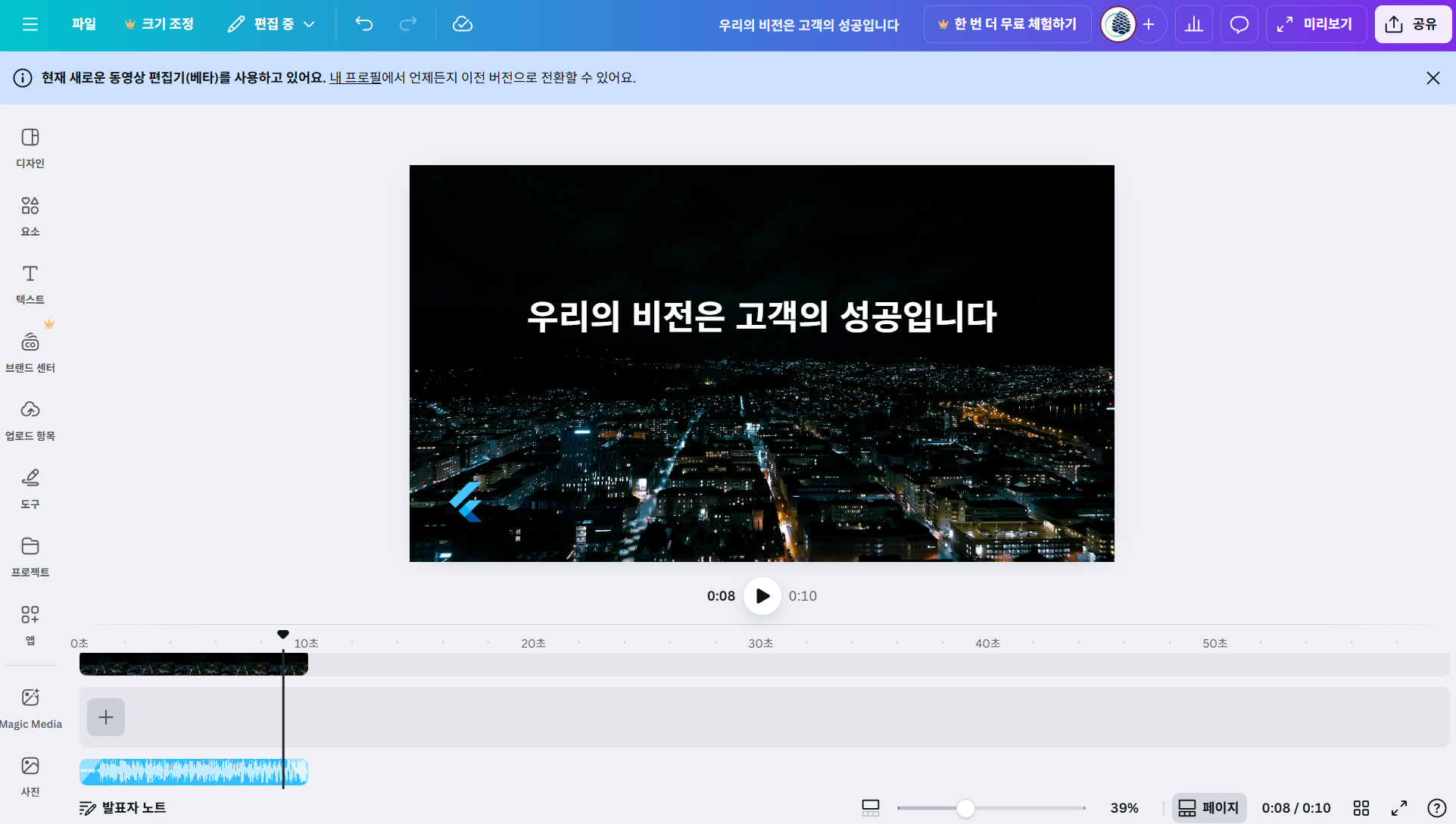Open the Magic Media tool
Image resolution: width=1456 pixels, height=824 pixels.
tap(30, 707)
